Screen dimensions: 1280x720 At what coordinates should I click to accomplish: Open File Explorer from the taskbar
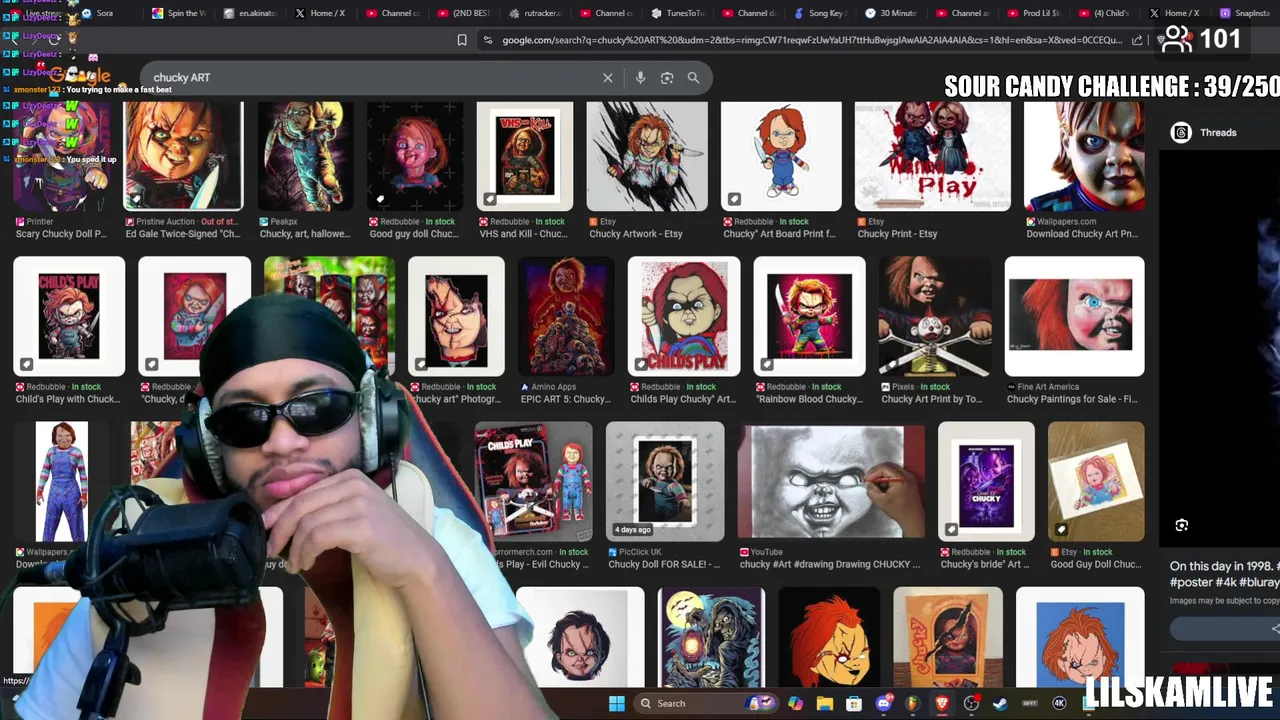824,703
